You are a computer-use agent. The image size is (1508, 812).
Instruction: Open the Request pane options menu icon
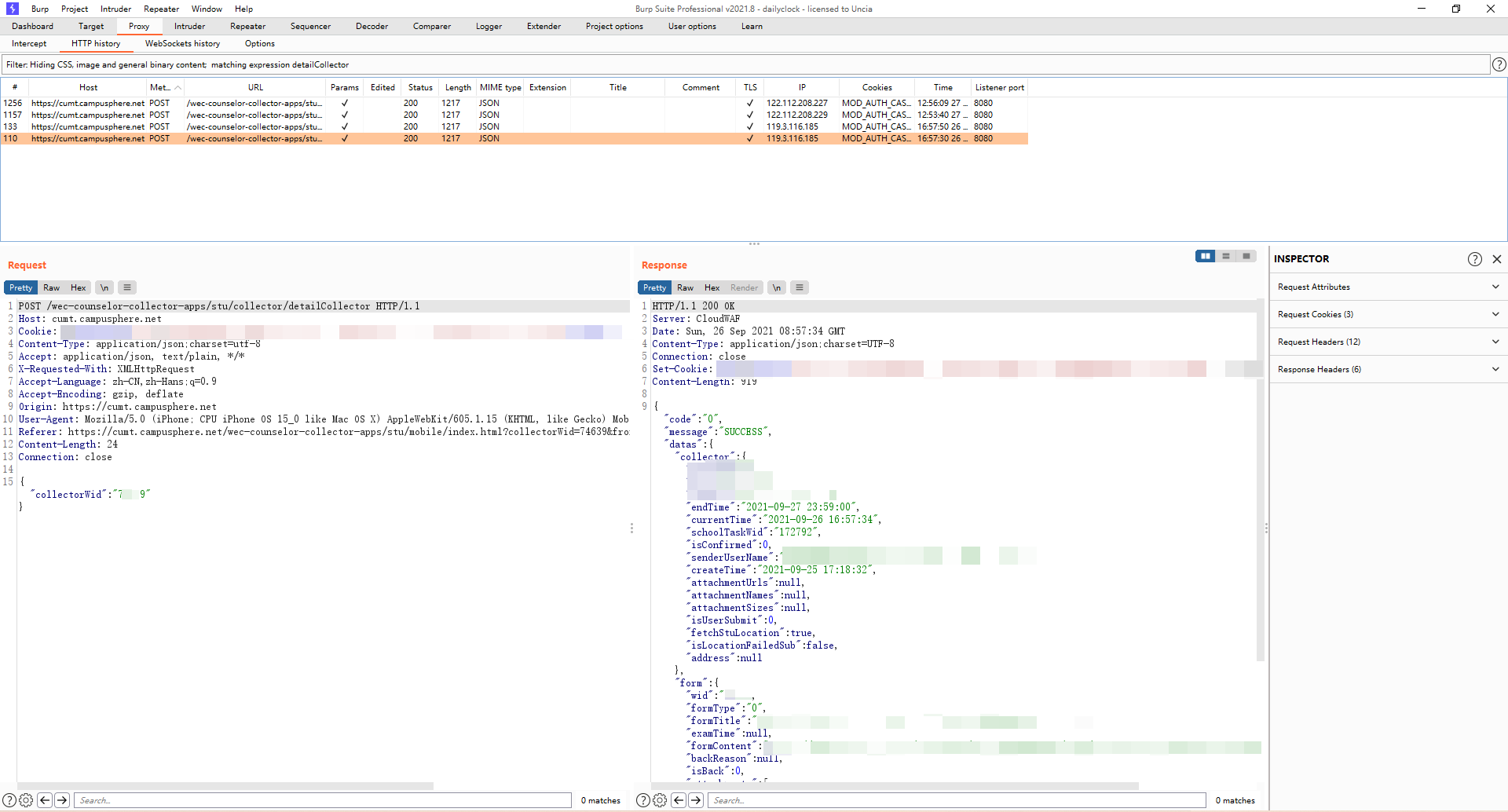click(127, 287)
